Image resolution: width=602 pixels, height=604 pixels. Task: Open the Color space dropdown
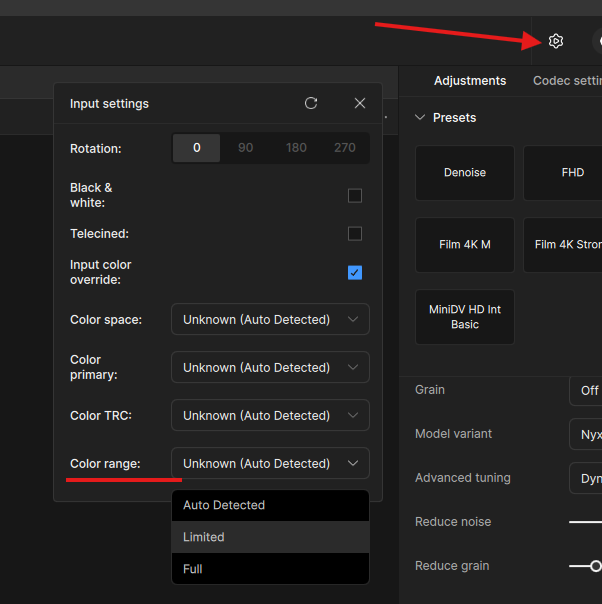(270, 320)
